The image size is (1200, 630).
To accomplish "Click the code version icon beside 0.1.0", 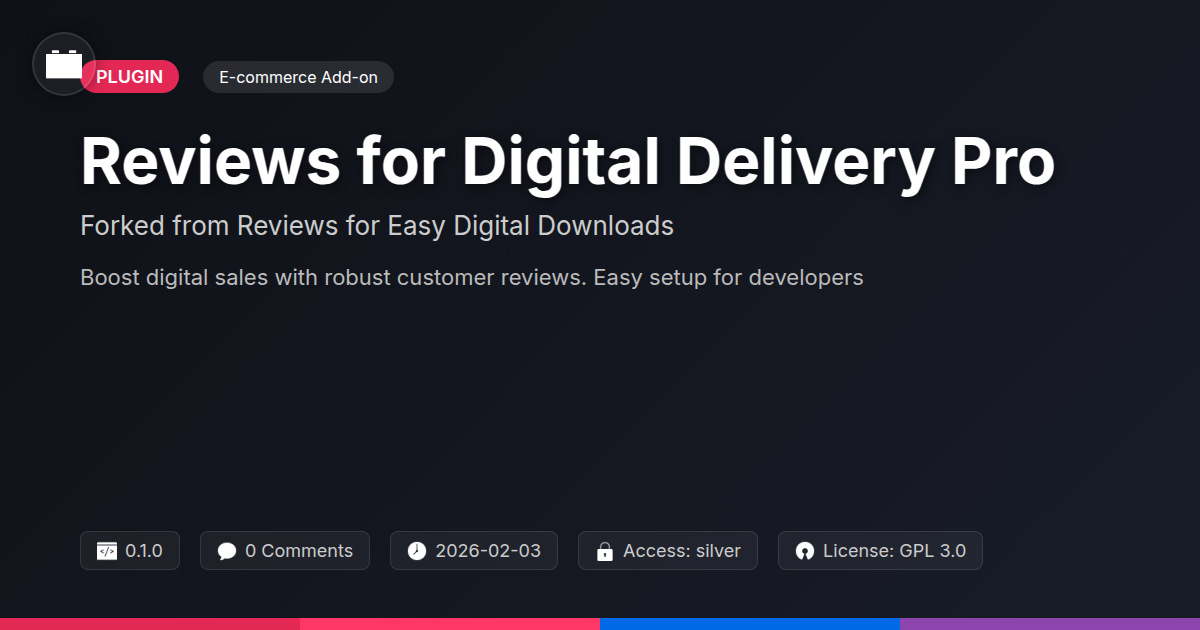I will [107, 551].
